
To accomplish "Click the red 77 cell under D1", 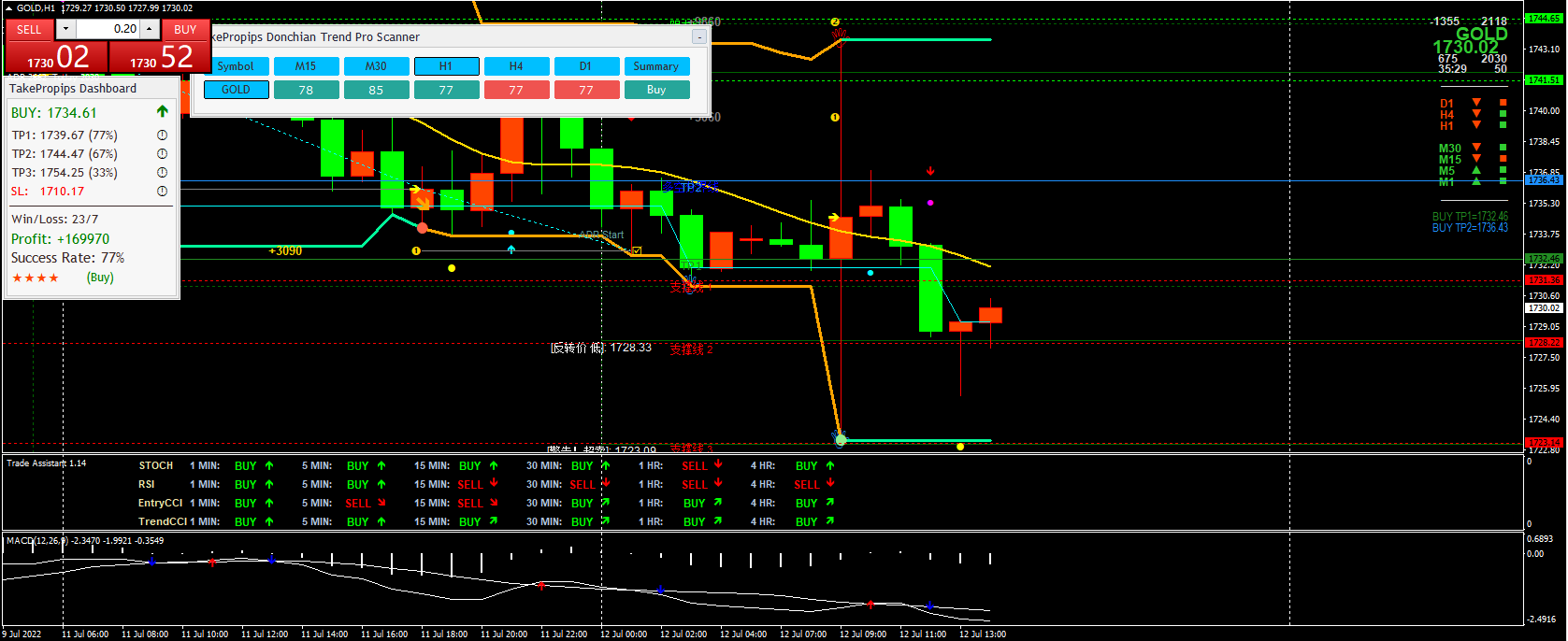I will click(x=586, y=90).
